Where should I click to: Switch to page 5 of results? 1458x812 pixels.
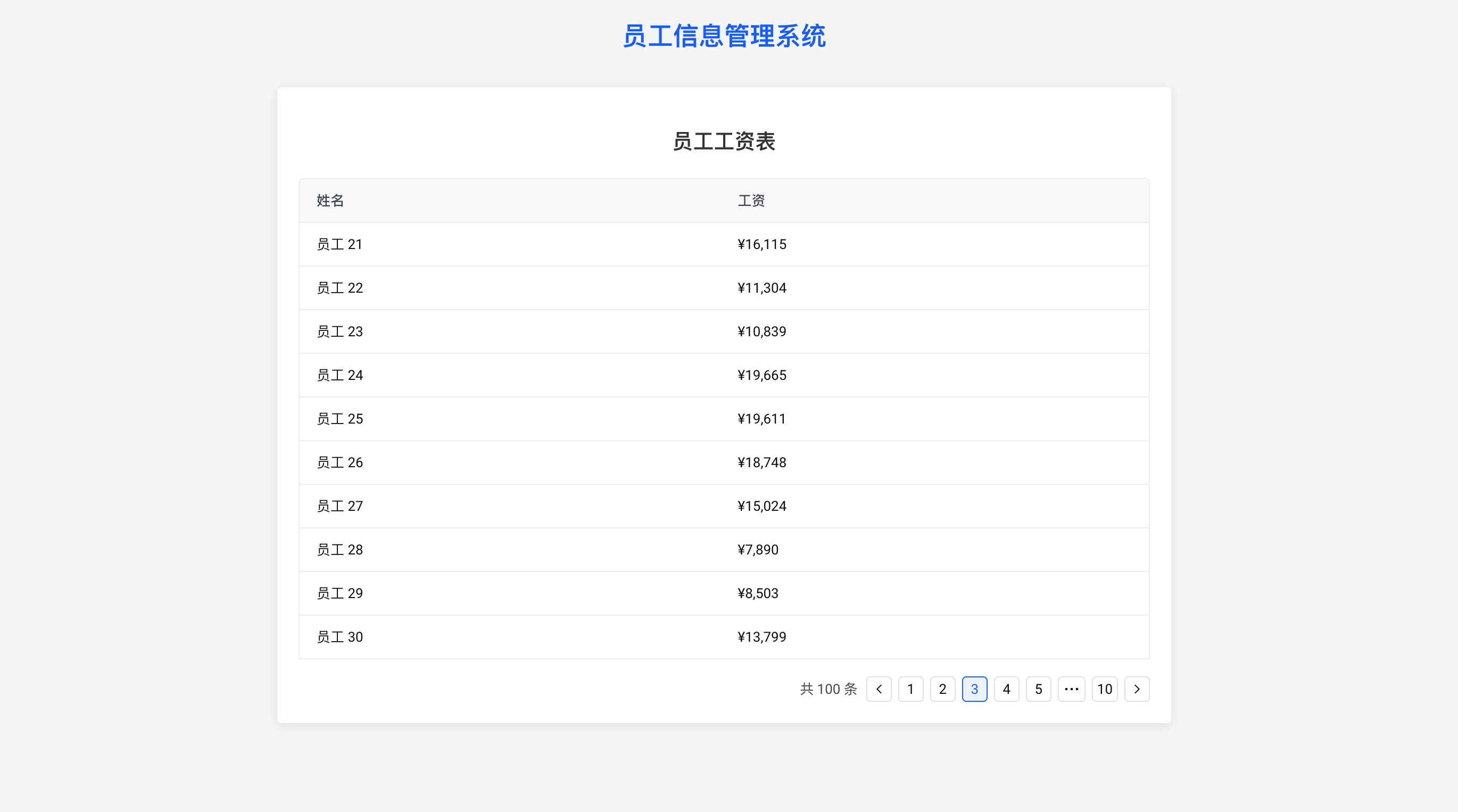(1038, 689)
